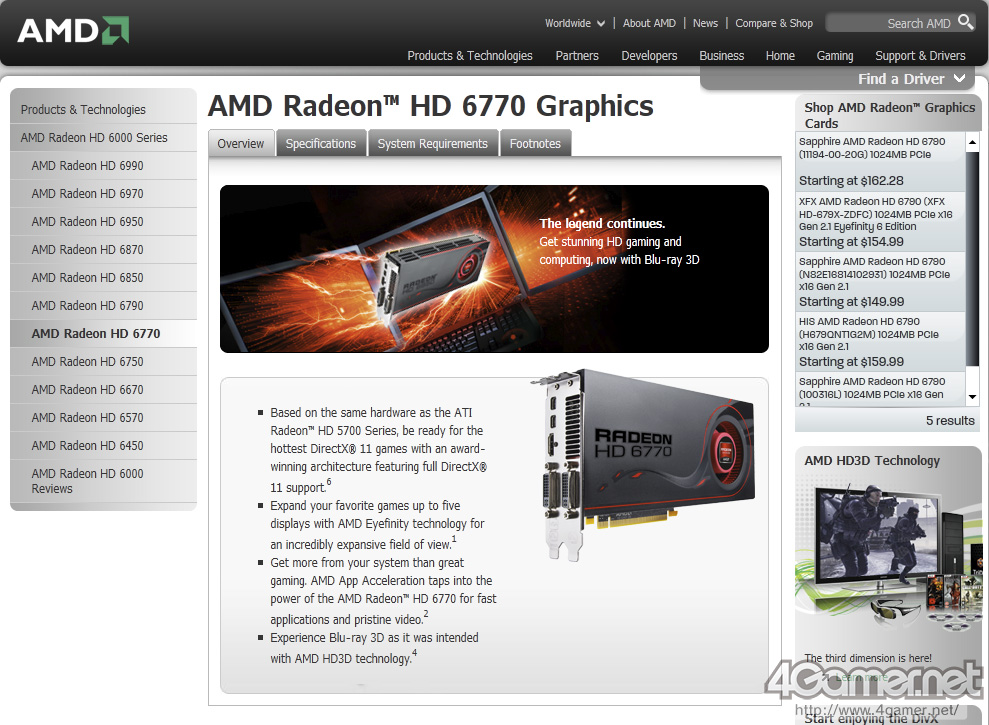Open Products & Technologies menu
The height and width of the screenshot is (725, 989).
(x=469, y=56)
